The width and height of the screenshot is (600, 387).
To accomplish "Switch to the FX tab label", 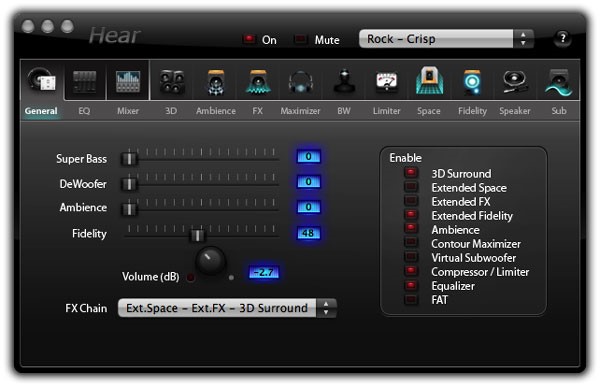I will (258, 111).
